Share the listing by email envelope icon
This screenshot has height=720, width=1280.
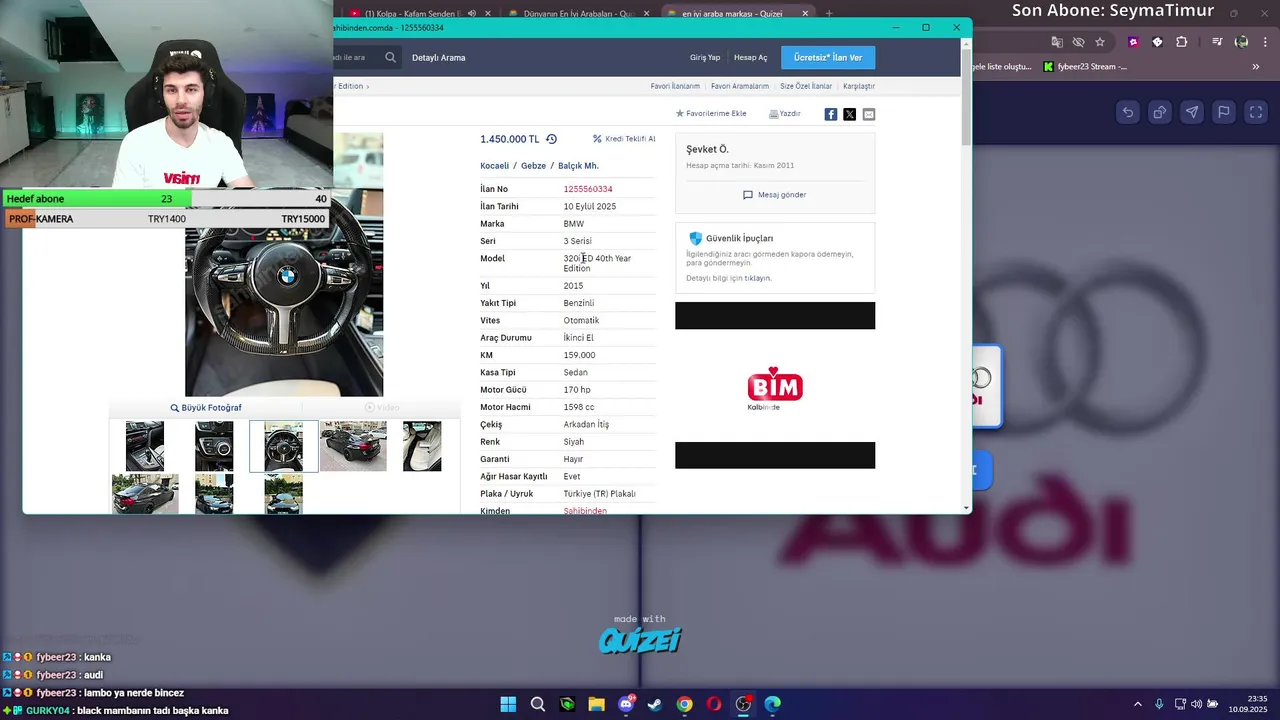[869, 114]
